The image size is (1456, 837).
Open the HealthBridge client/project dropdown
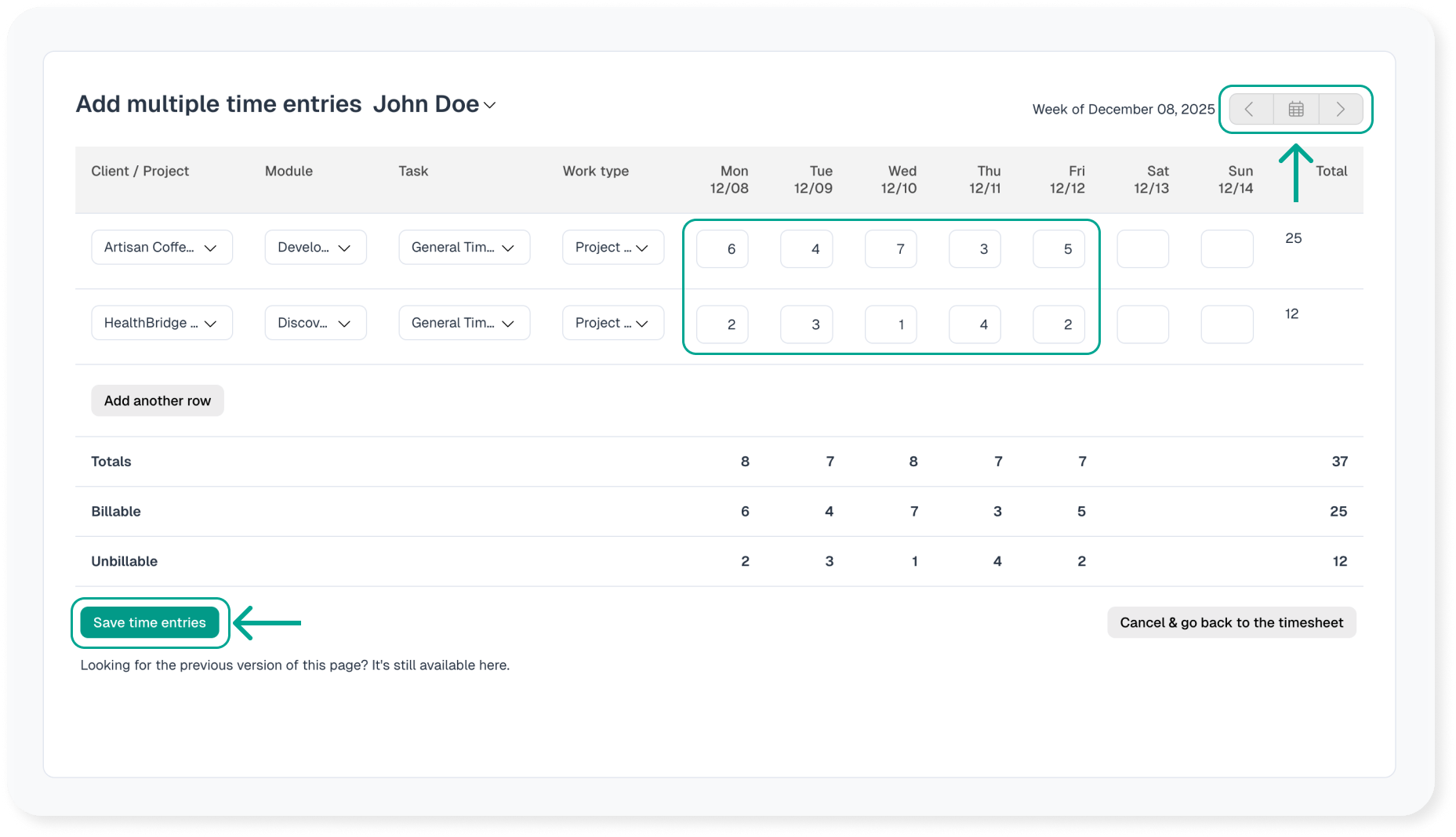coord(162,323)
